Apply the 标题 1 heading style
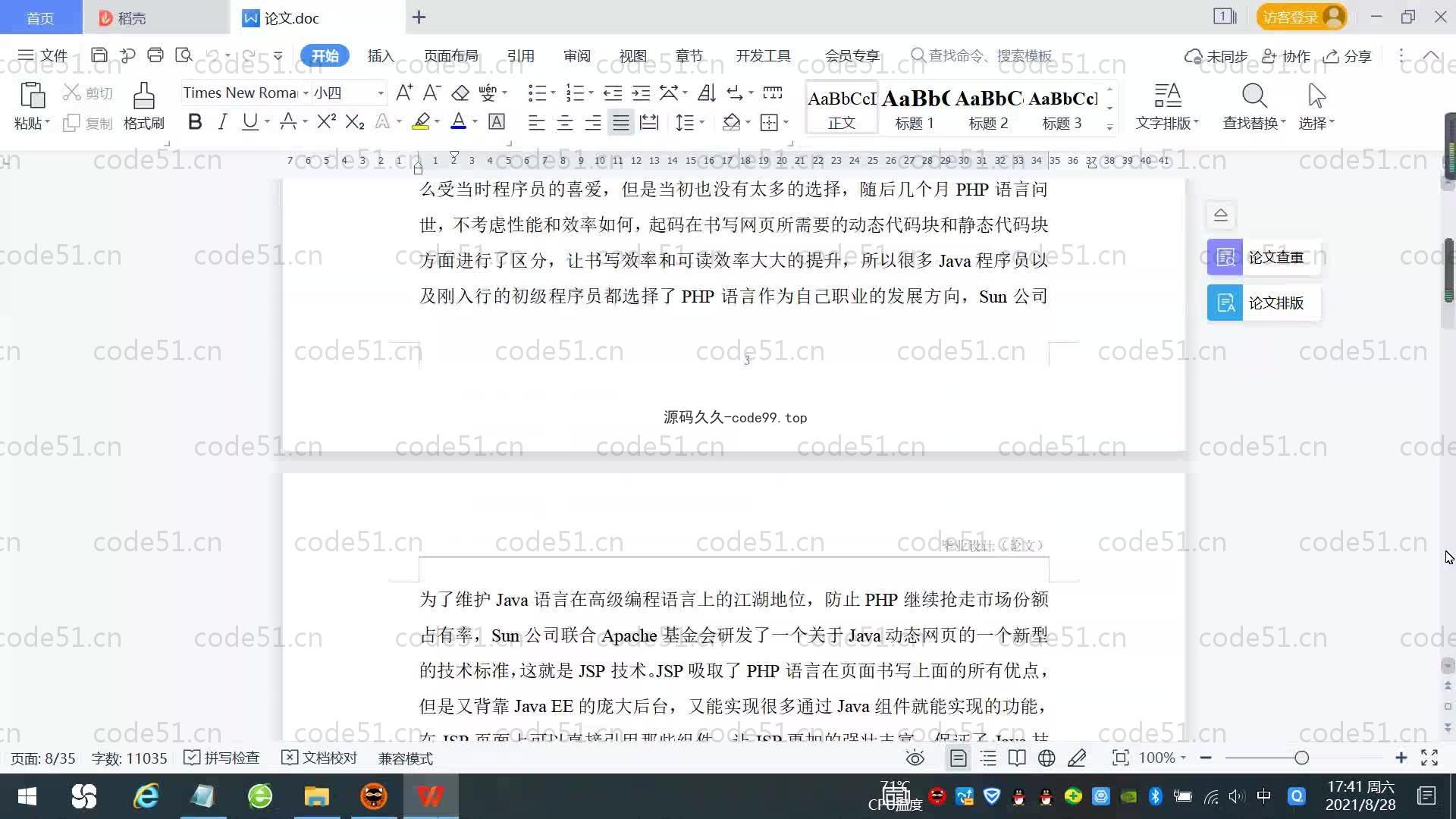This screenshot has width=1456, height=819. 915,108
